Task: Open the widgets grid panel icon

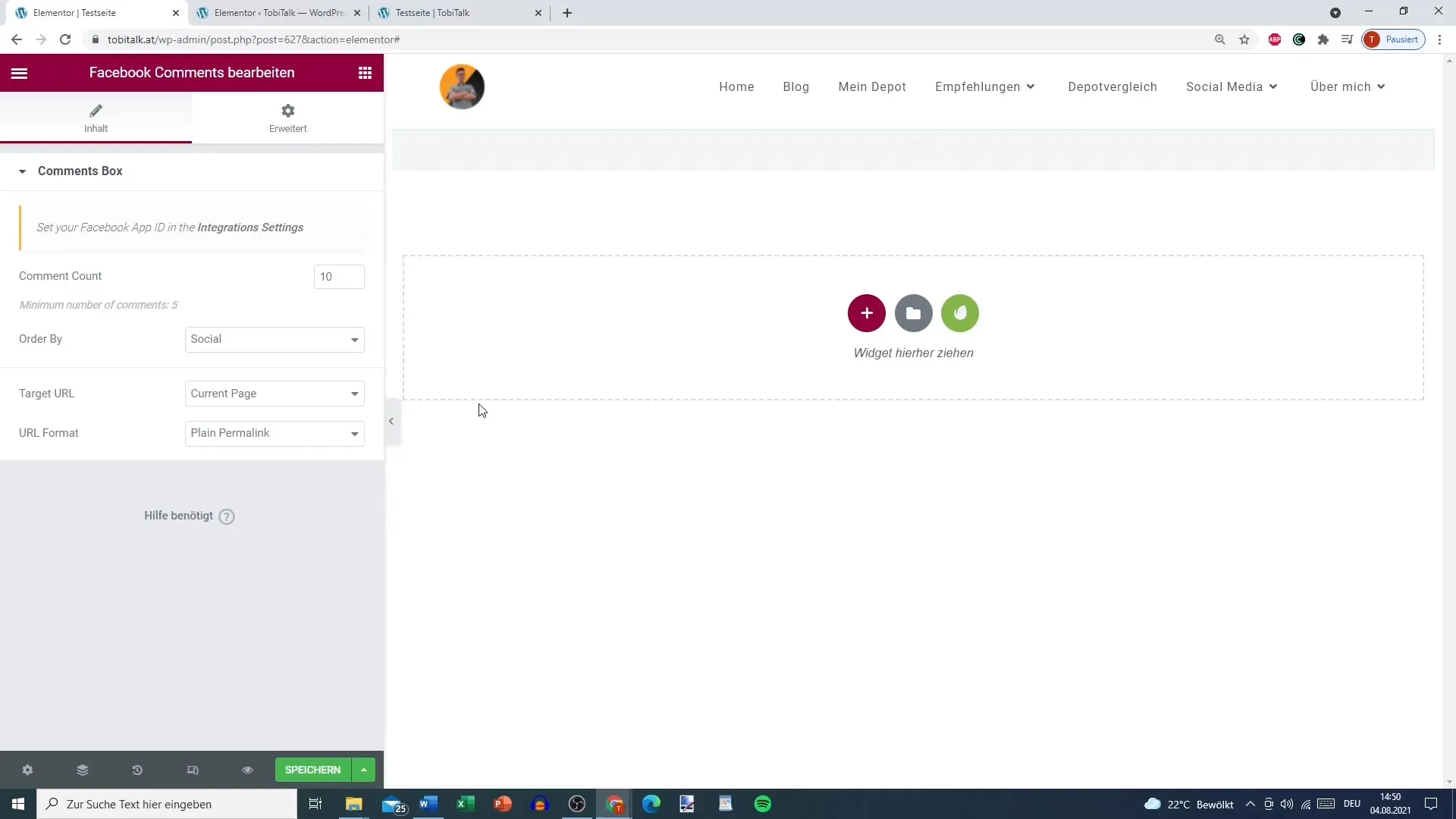Action: point(365,73)
